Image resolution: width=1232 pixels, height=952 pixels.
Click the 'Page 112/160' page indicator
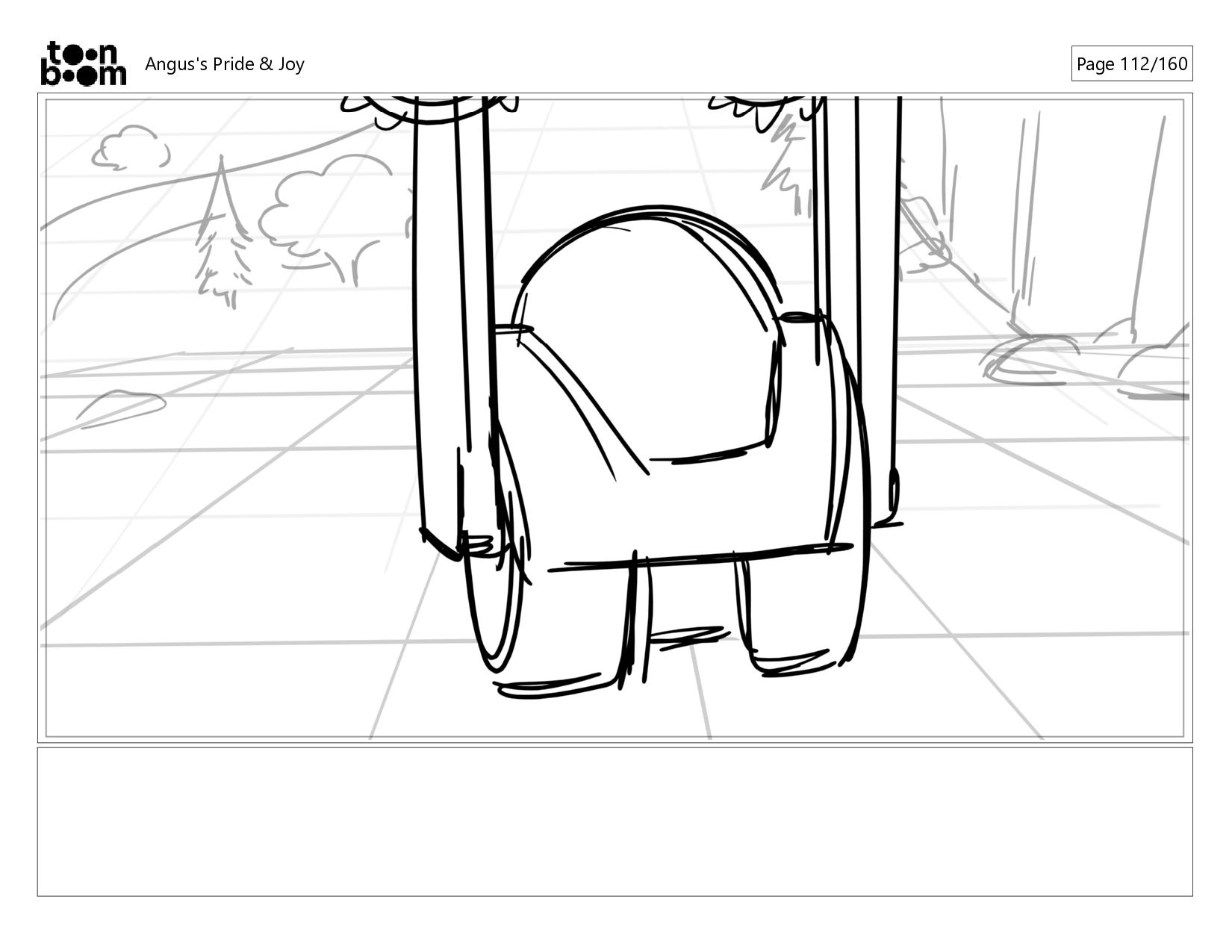tap(1131, 63)
